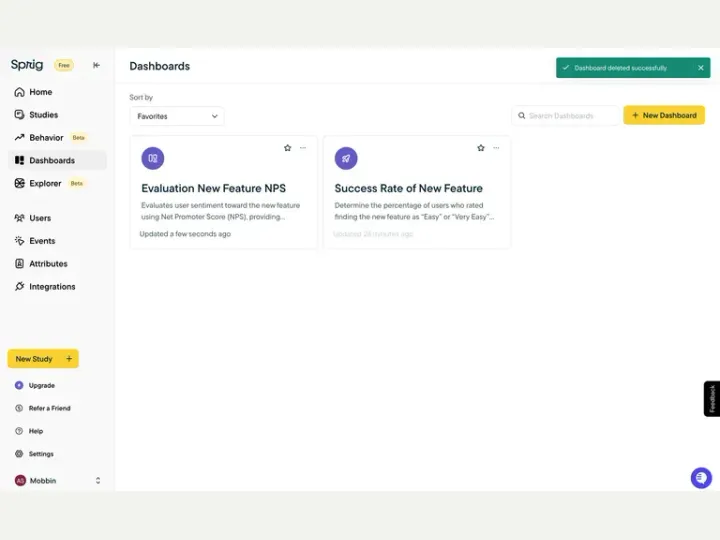Click the Determine the percentage description
This screenshot has height=540, width=720.
click(x=414, y=211)
